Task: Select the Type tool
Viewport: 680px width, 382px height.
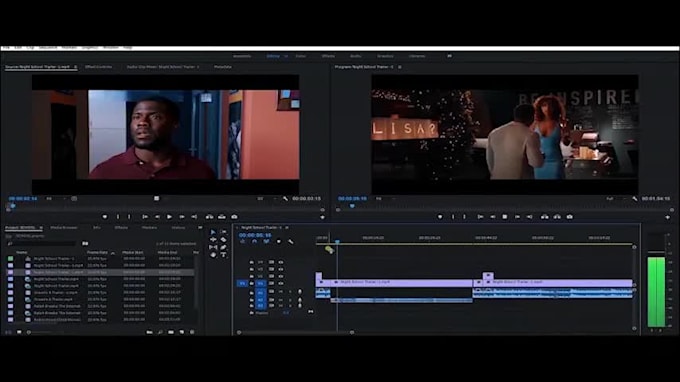Action: (223, 255)
